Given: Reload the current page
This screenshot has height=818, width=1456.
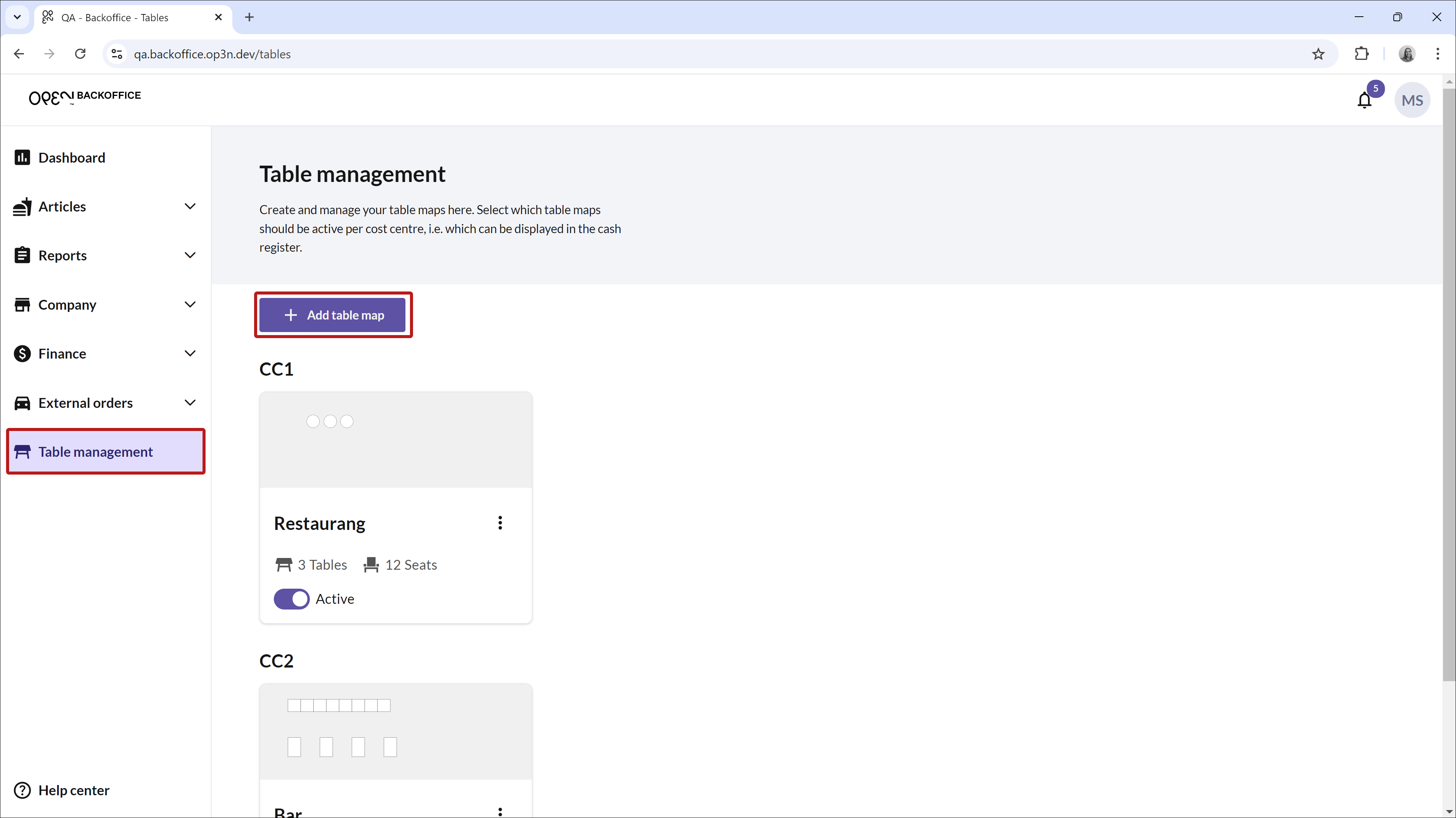Looking at the screenshot, I should (80, 54).
